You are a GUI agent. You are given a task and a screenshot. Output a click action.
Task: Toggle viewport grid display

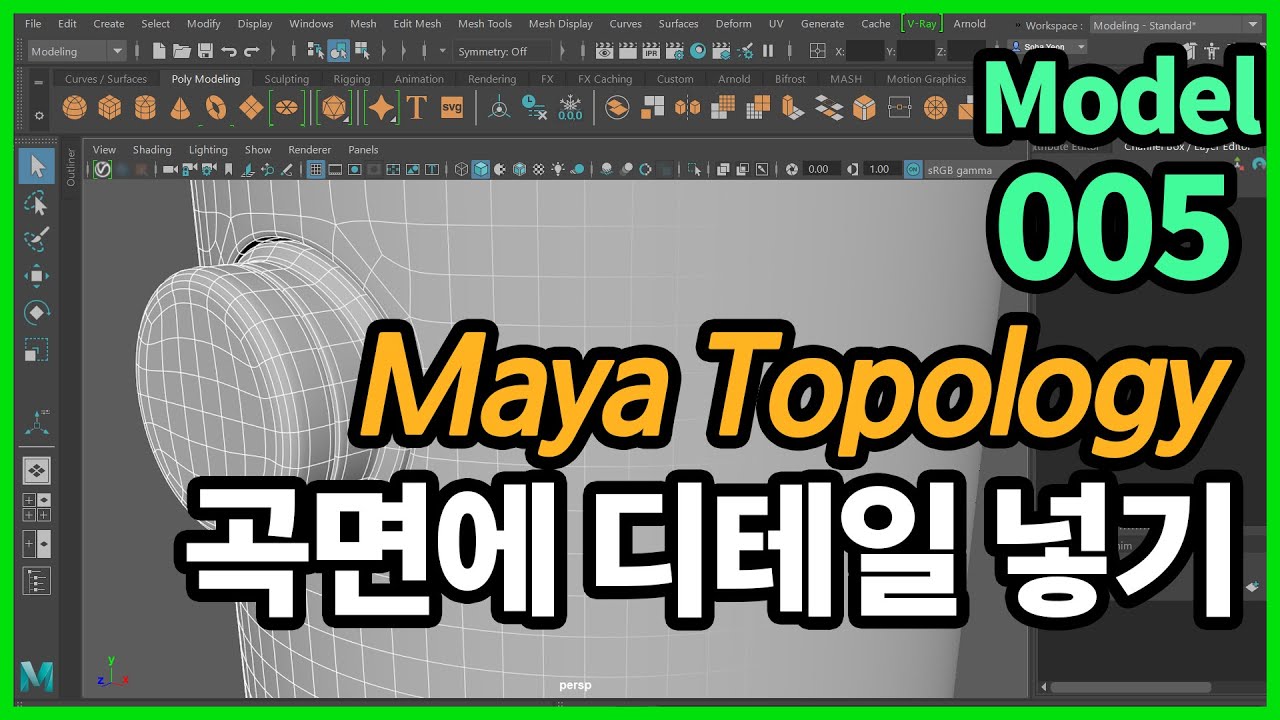pyautogui.click(x=316, y=170)
